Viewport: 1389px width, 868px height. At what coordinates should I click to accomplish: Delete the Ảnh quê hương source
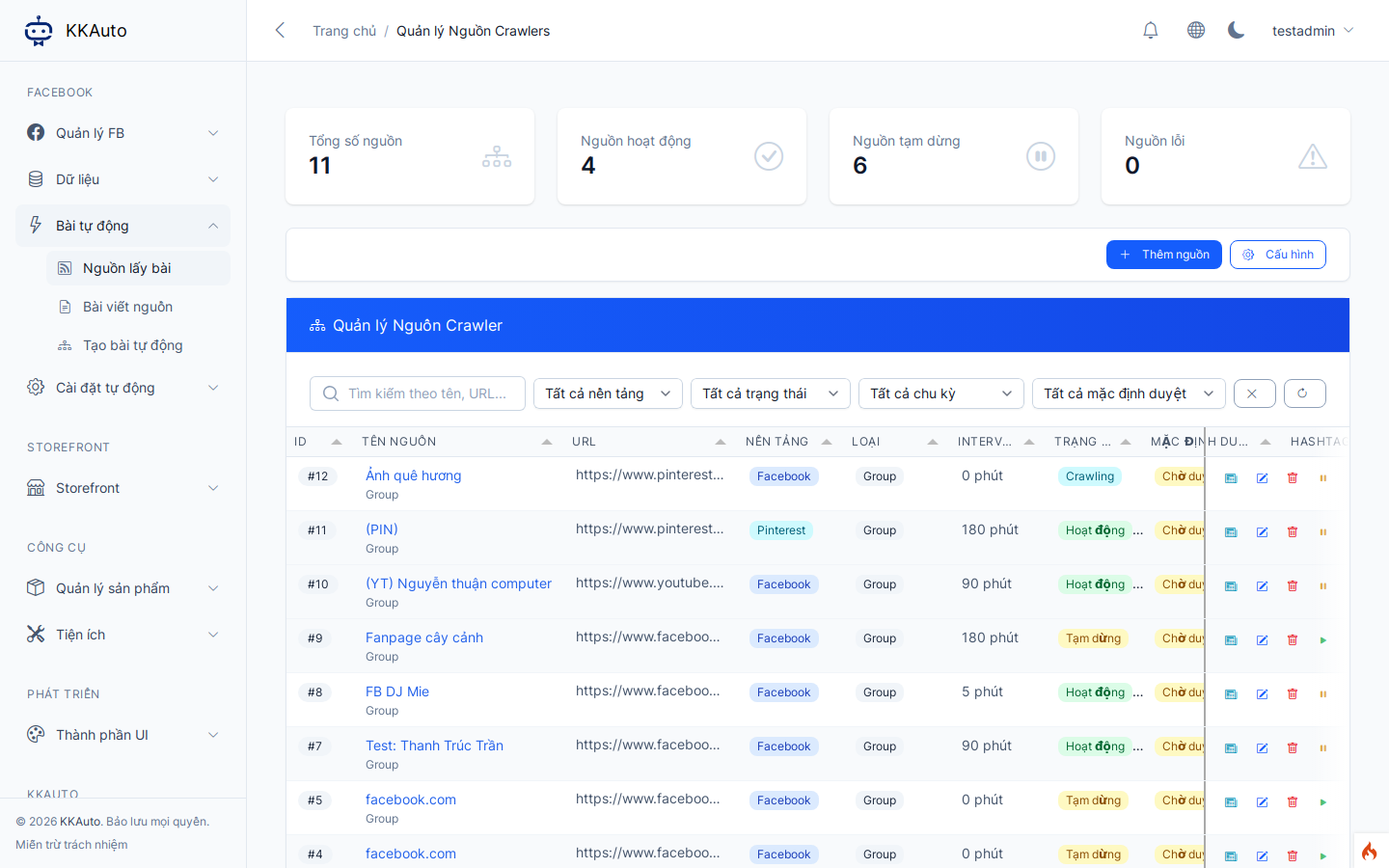[1293, 478]
